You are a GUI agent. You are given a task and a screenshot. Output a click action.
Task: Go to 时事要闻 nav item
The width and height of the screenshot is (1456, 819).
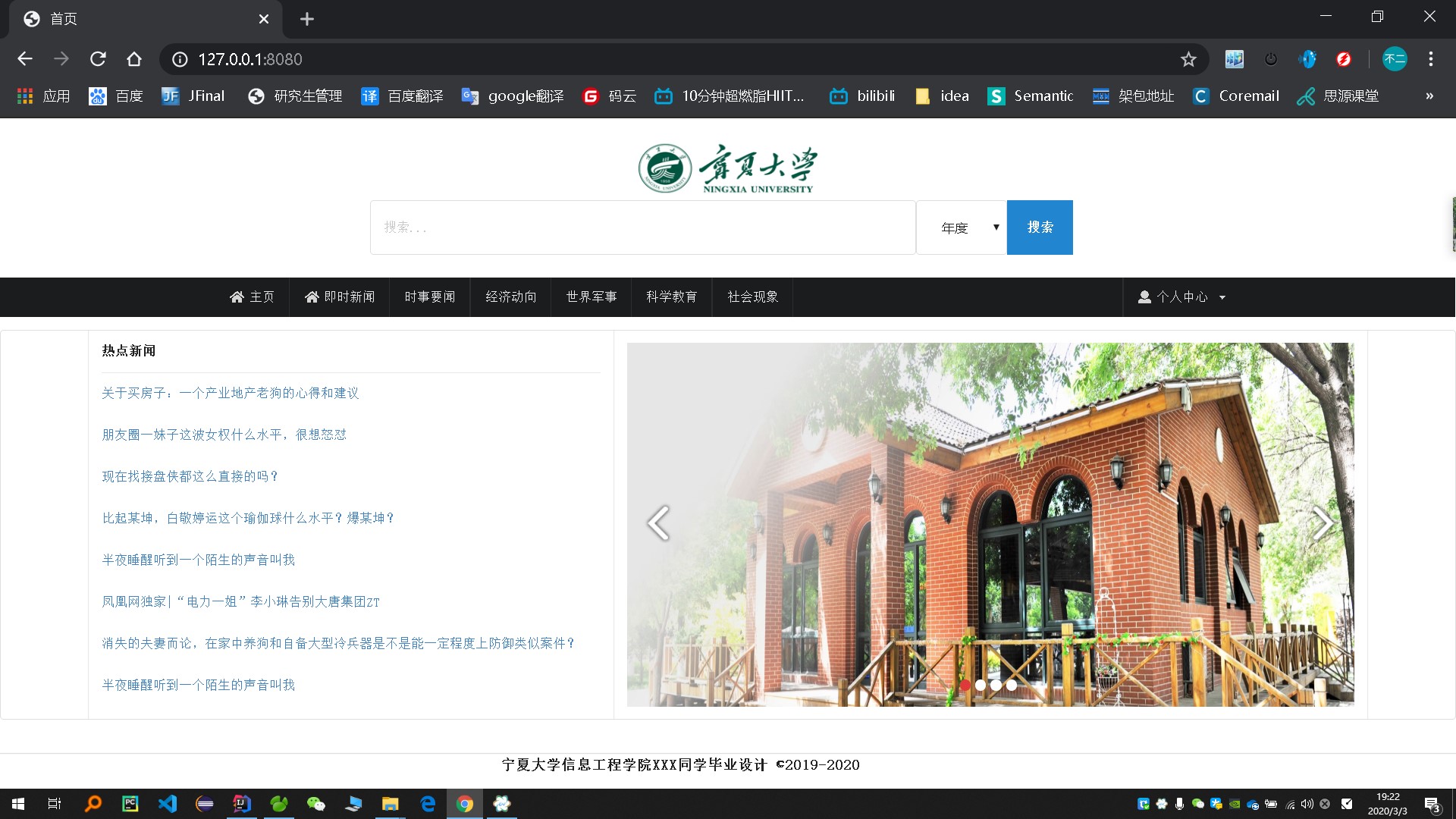coord(429,297)
